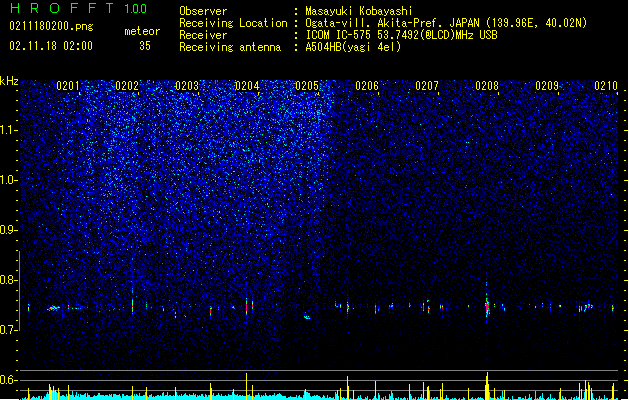This screenshot has width=629, height=400.
Task: Click the 0.8 kHz axis label
Action: (8, 280)
